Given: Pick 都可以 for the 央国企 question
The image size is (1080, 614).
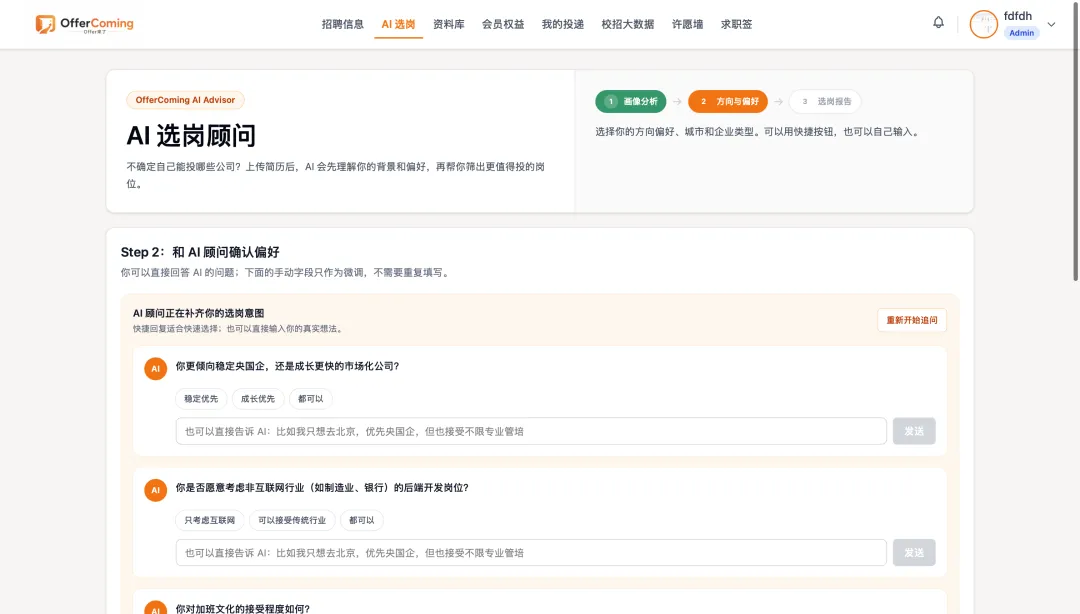Looking at the screenshot, I should click(x=311, y=399).
